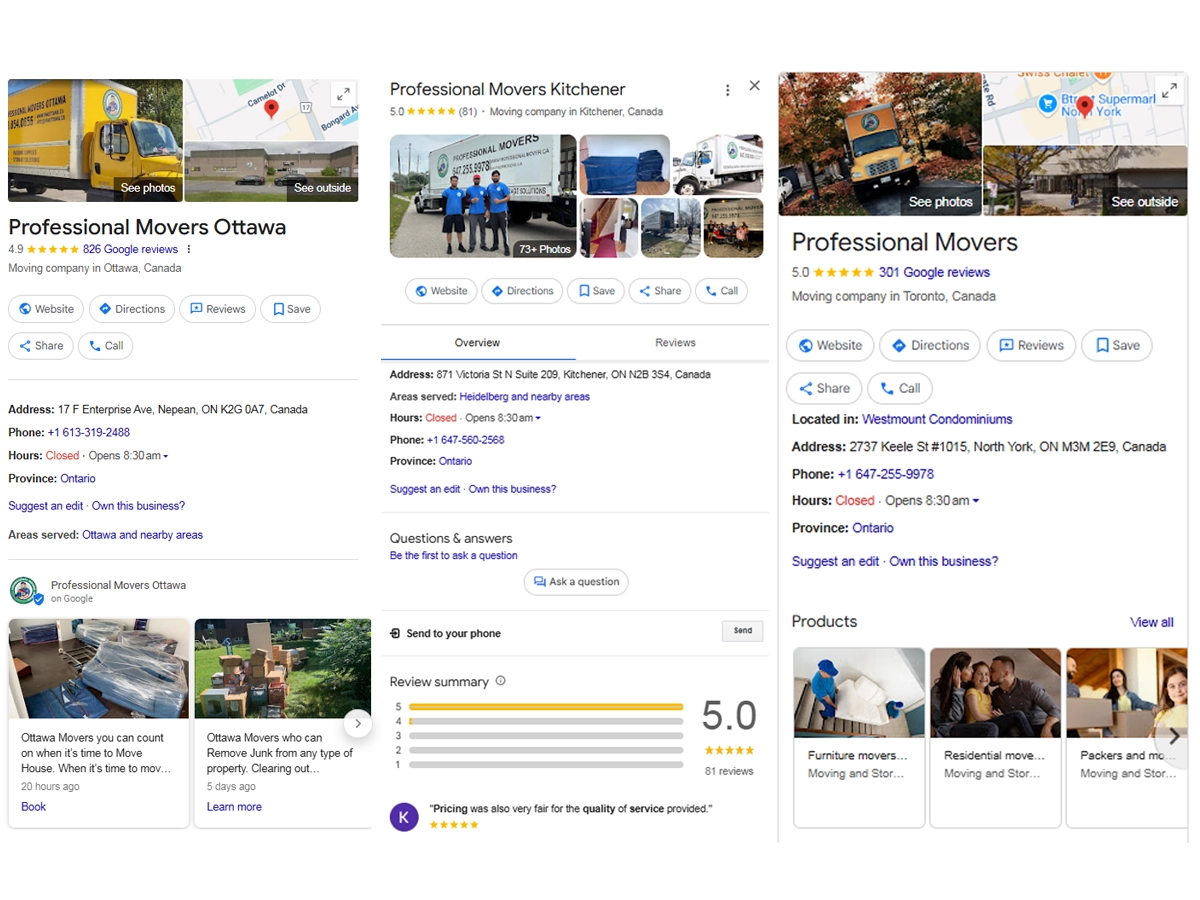The image size is (1200, 900).
Task: Open Reviews button in Toronto panel
Action: tap(1031, 345)
